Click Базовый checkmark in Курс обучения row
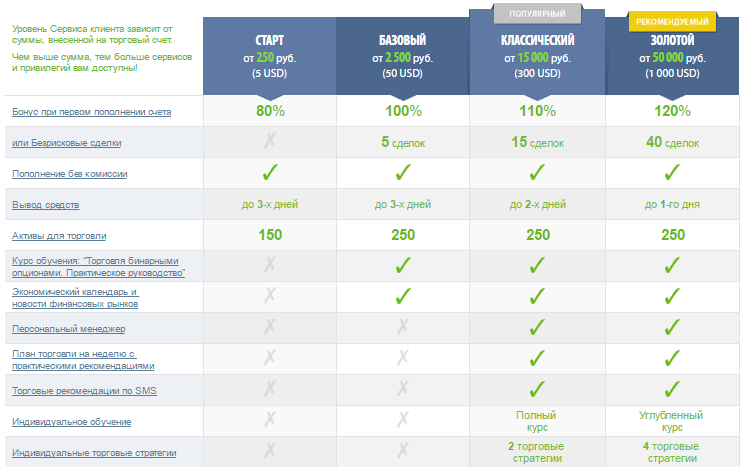 403,265
